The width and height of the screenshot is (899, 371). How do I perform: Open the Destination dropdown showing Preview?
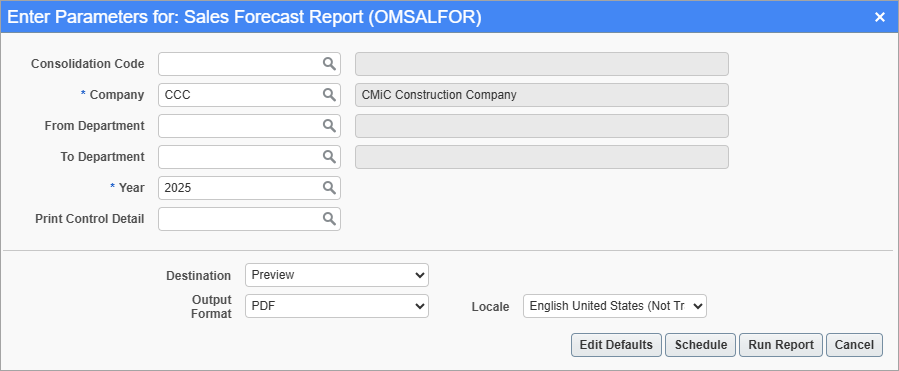(x=337, y=275)
